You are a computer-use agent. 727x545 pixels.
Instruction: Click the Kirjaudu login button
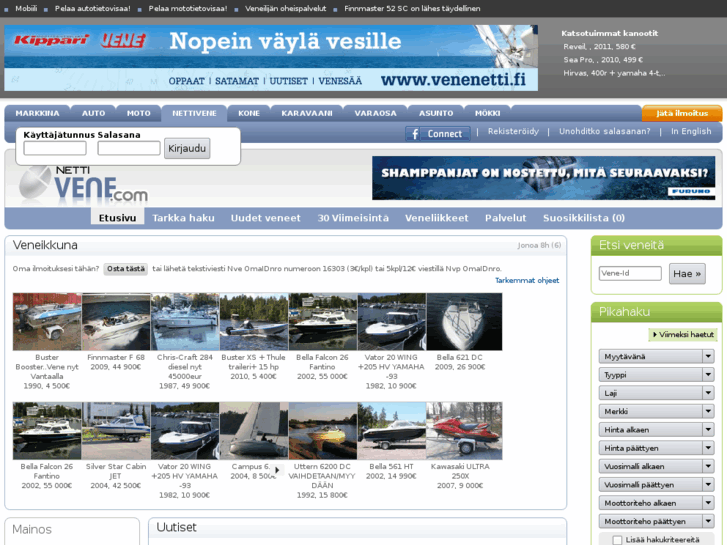coord(187,148)
